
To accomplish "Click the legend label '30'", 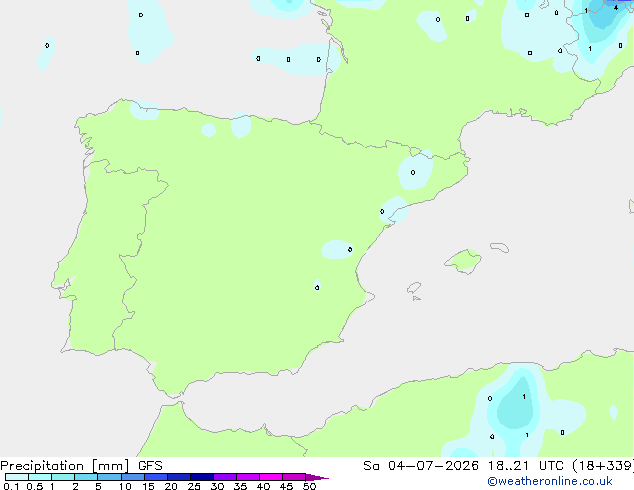I will point(217,486).
